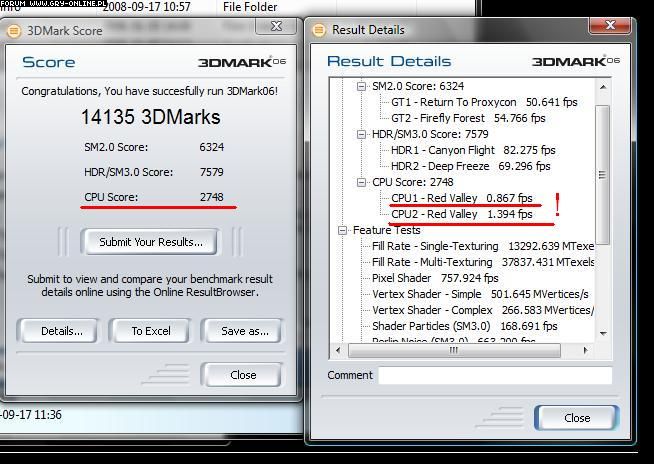Select Fill Rate - Single-Texturing row
This screenshot has height=464, width=654.
point(483,246)
